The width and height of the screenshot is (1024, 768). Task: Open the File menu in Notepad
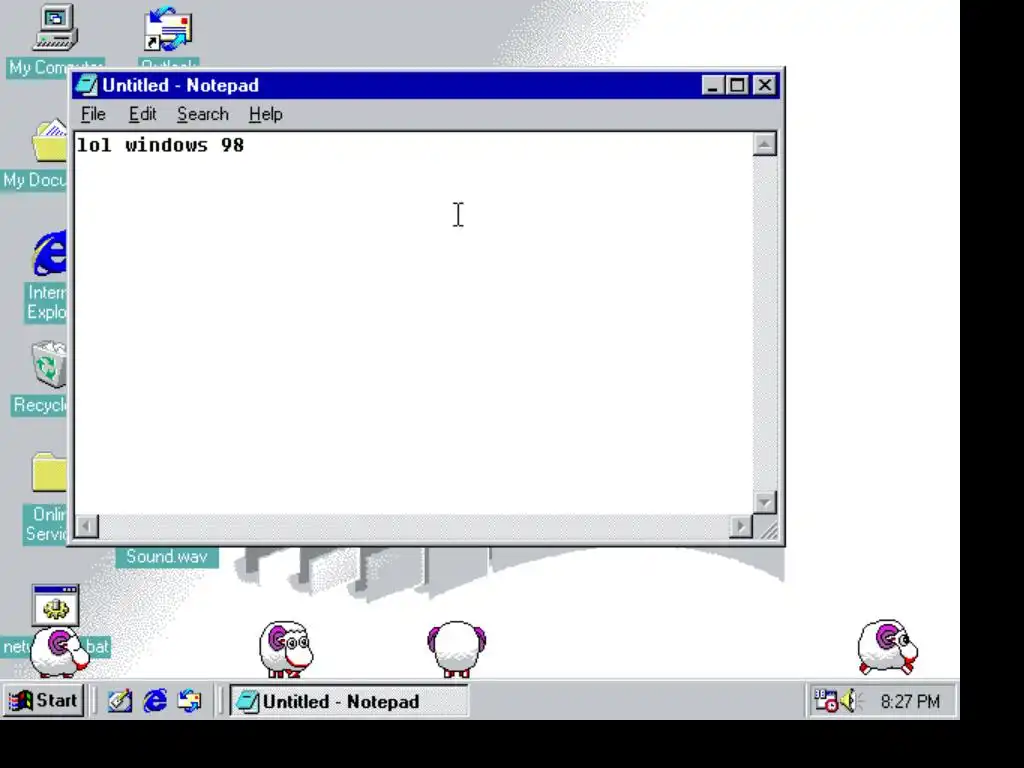(x=93, y=114)
